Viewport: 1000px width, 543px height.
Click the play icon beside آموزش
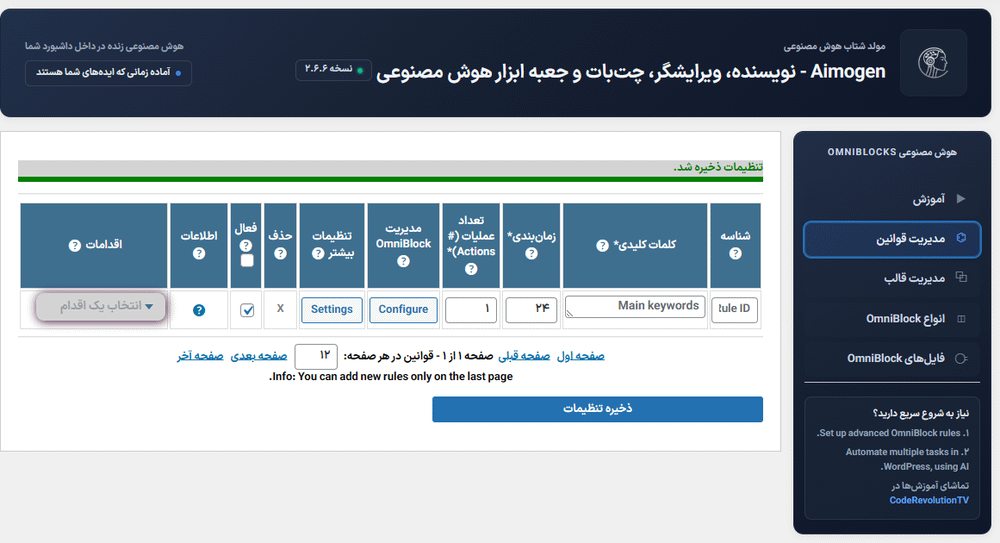pyautogui.click(x=960, y=198)
